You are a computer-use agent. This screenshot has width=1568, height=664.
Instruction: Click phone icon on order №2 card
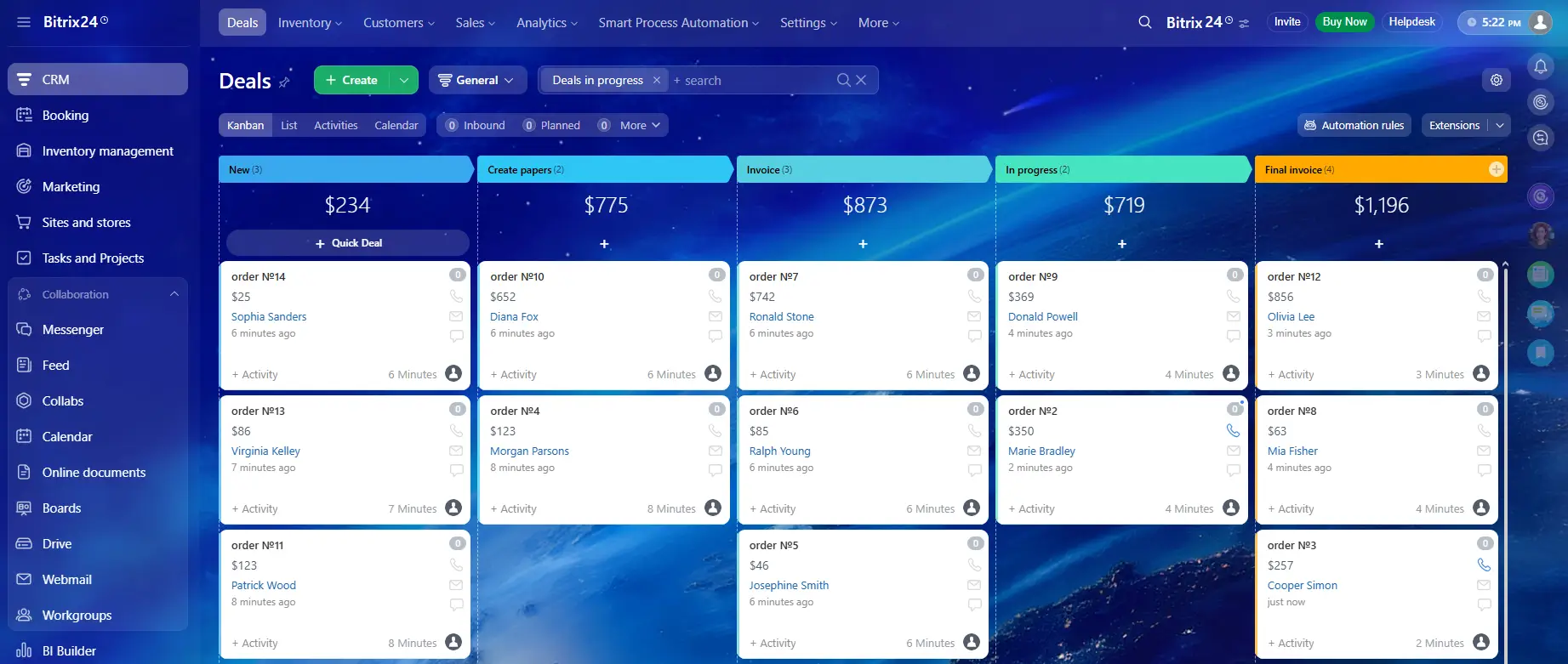coord(1233,431)
